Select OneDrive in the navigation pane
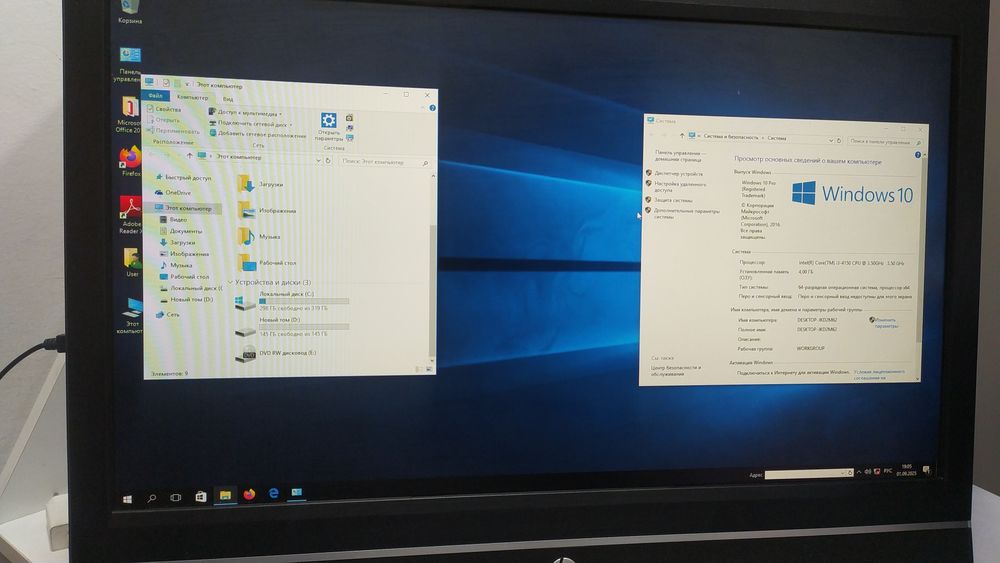Screen dimensions: 1000x563 173,192
